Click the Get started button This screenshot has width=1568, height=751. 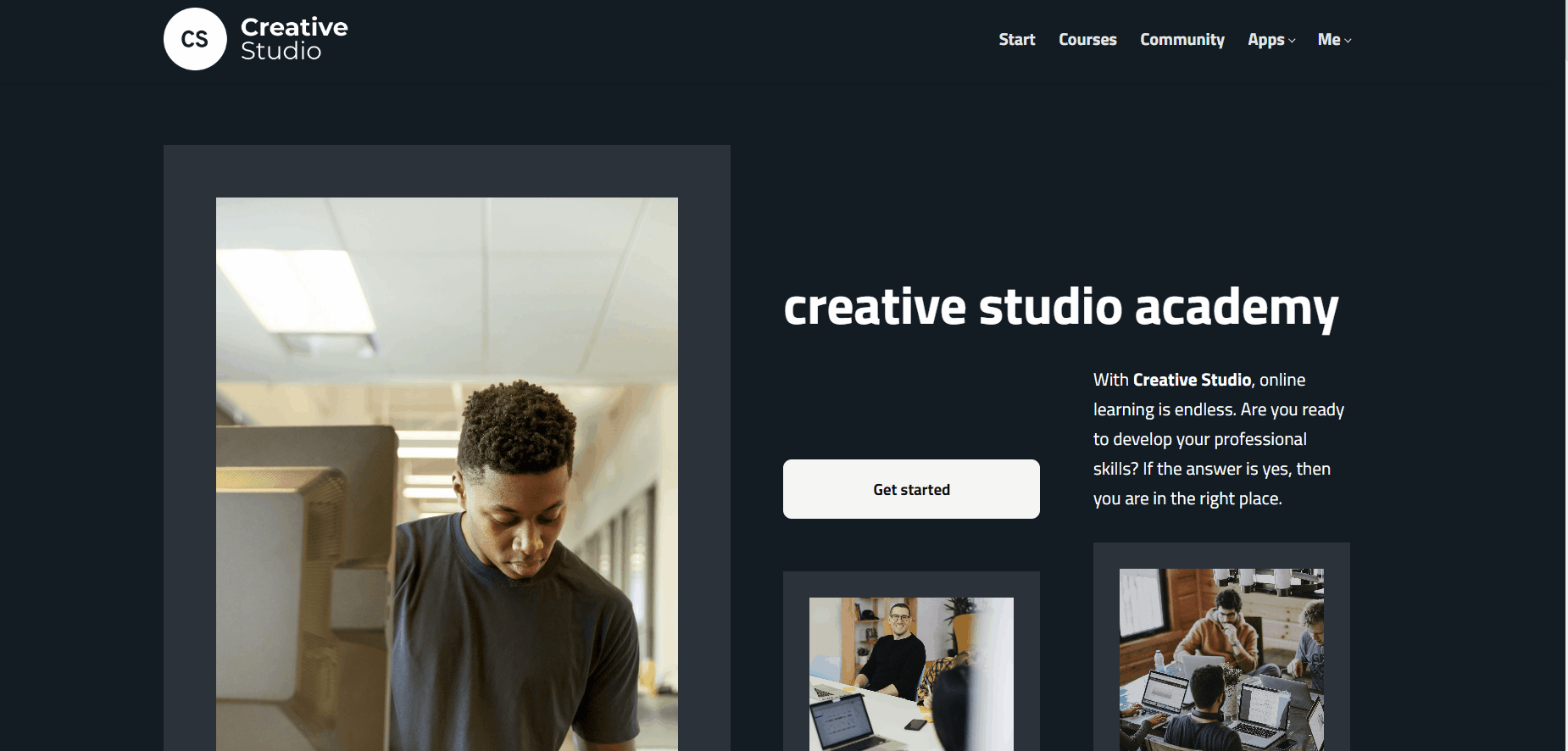click(x=911, y=489)
